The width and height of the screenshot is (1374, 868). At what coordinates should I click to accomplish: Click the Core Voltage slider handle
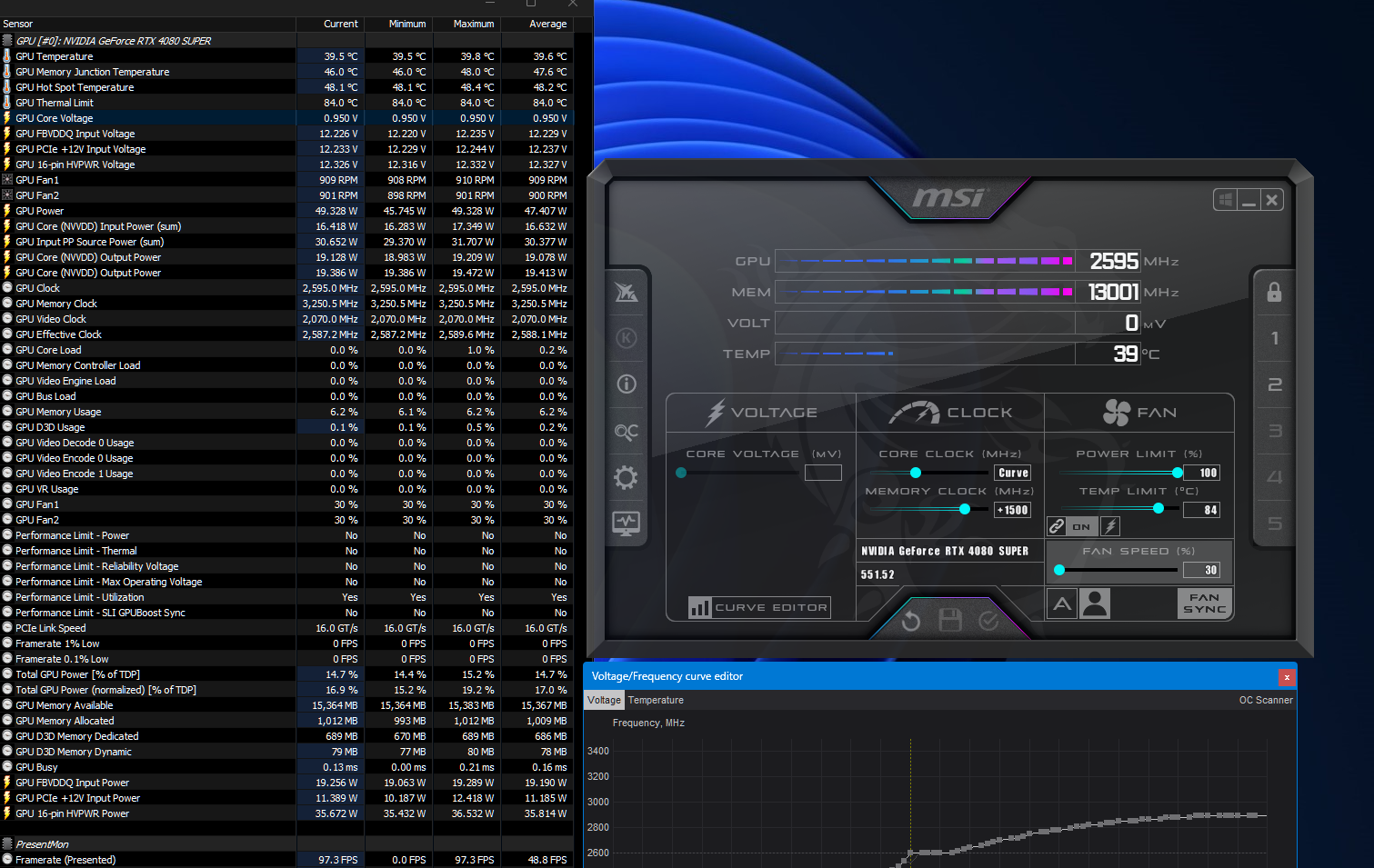(681, 473)
